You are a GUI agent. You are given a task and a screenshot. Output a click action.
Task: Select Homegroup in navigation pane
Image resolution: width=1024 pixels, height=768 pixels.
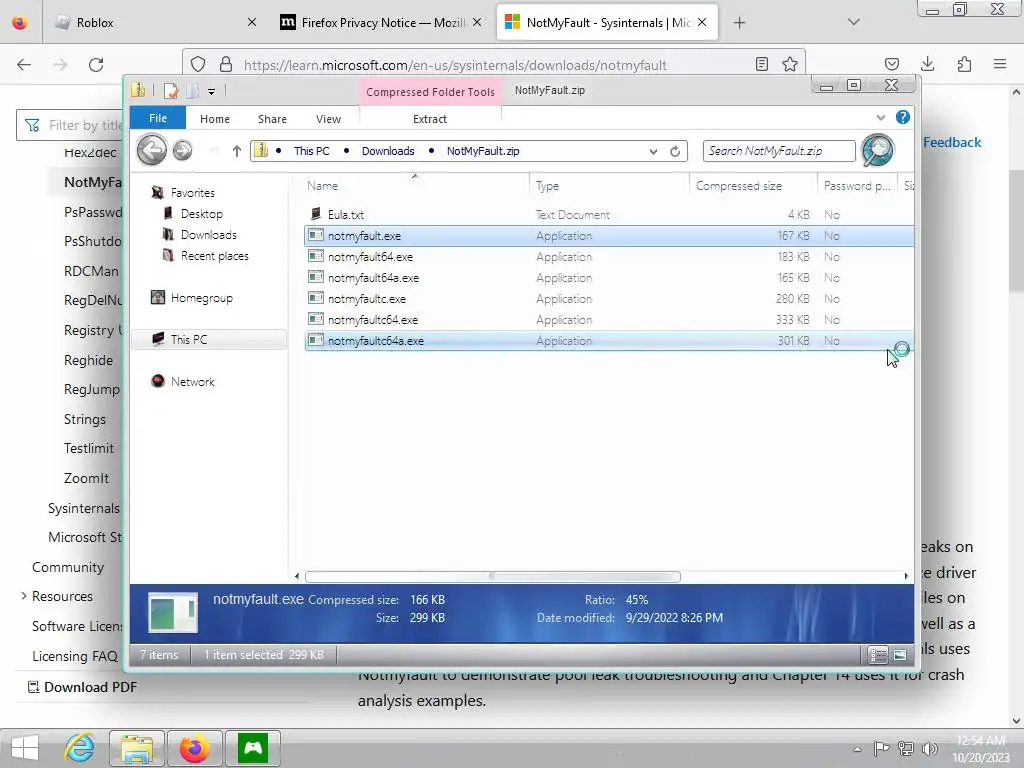click(201, 298)
